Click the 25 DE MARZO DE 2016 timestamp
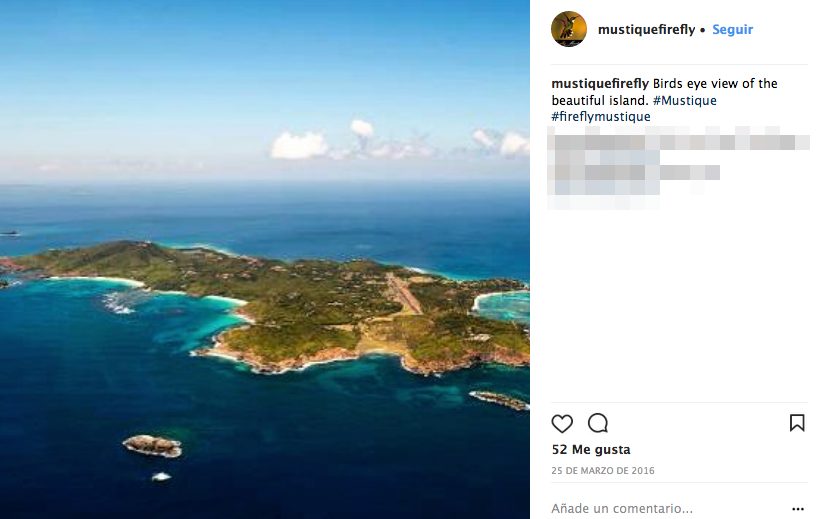This screenshot has height=519, width=820. (x=603, y=471)
